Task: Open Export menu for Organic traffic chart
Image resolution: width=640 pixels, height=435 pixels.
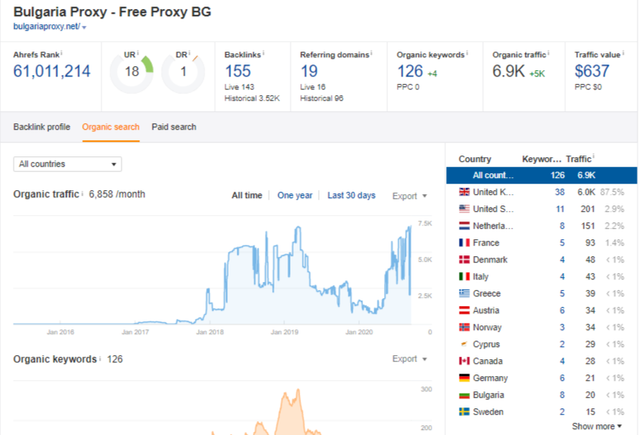Action: pyautogui.click(x=409, y=196)
